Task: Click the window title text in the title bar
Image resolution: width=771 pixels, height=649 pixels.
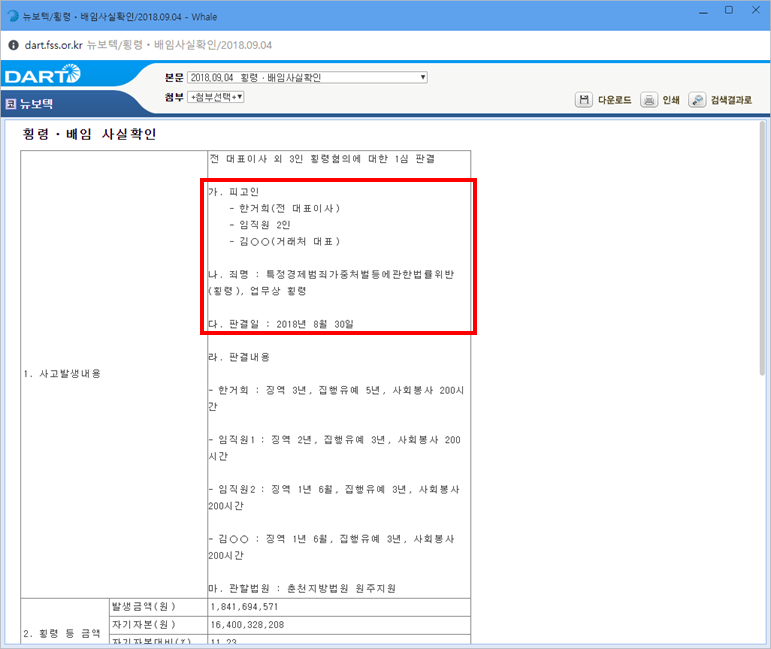Action: click(120, 17)
